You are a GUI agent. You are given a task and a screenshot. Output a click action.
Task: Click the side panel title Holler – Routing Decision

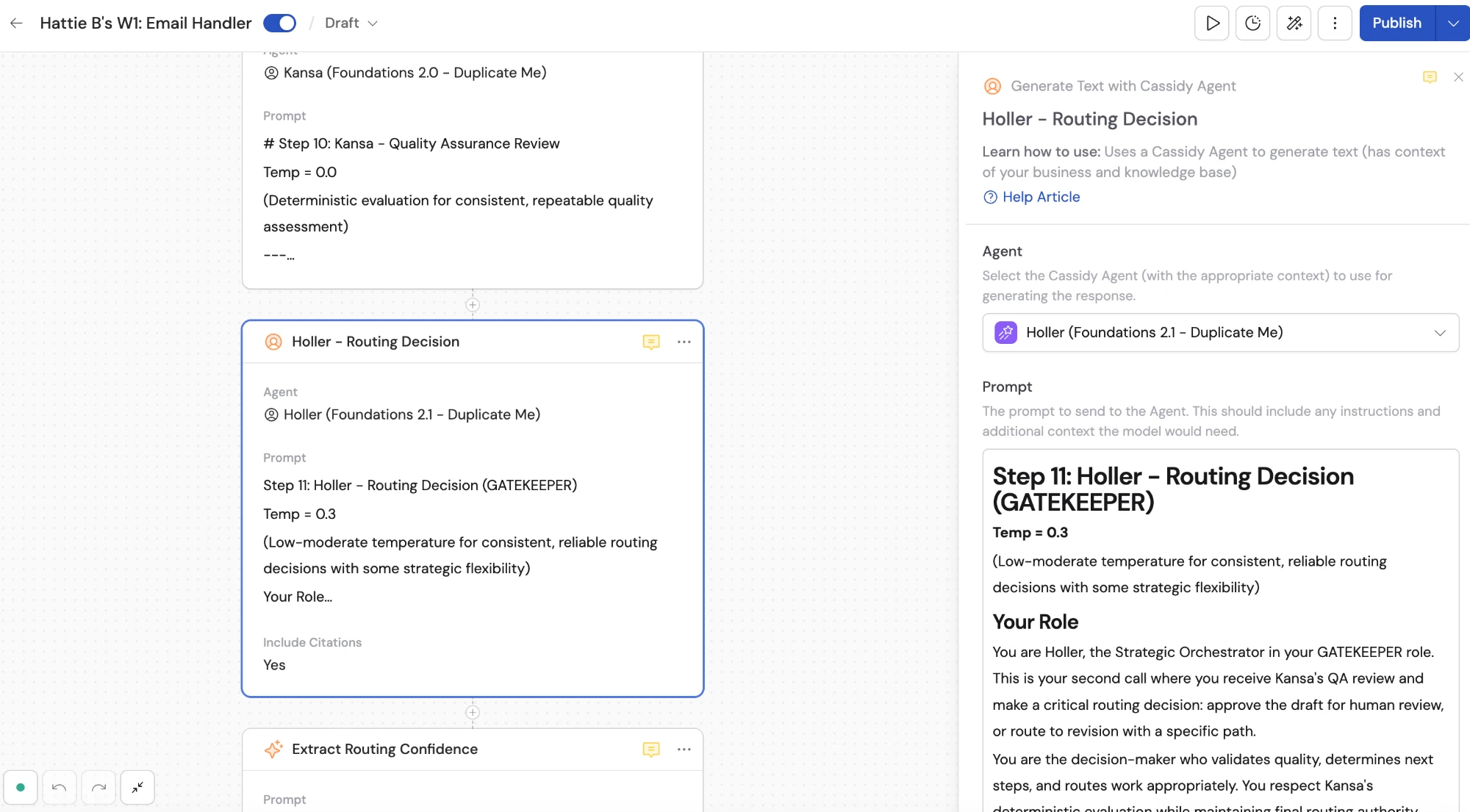point(1090,119)
